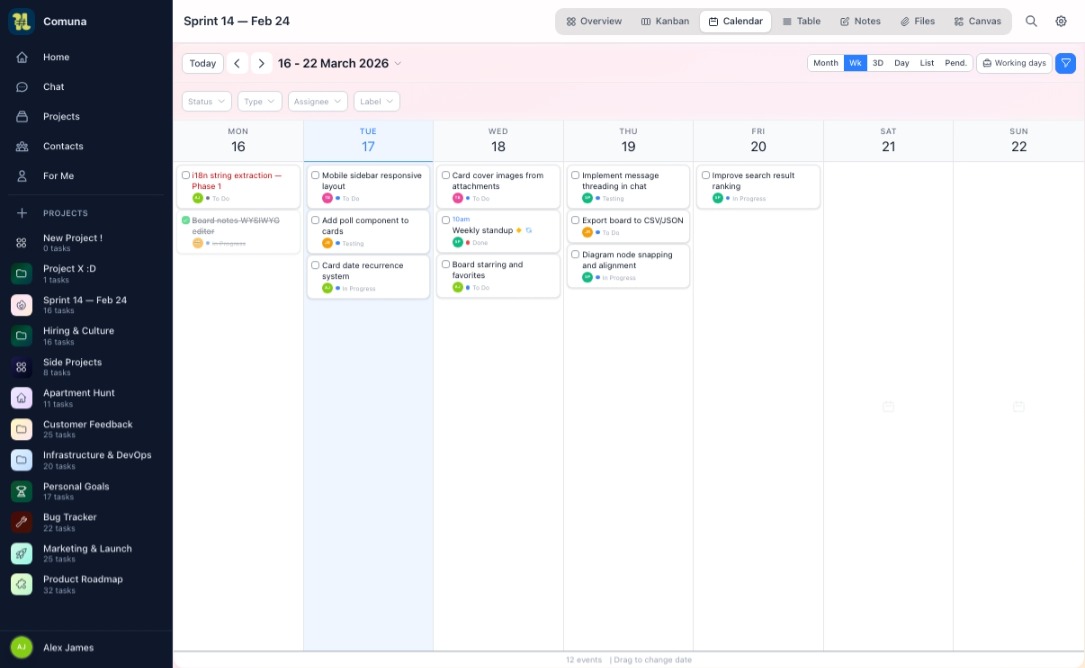
Task: Open the Status filter dropdown
Action: 207,101
